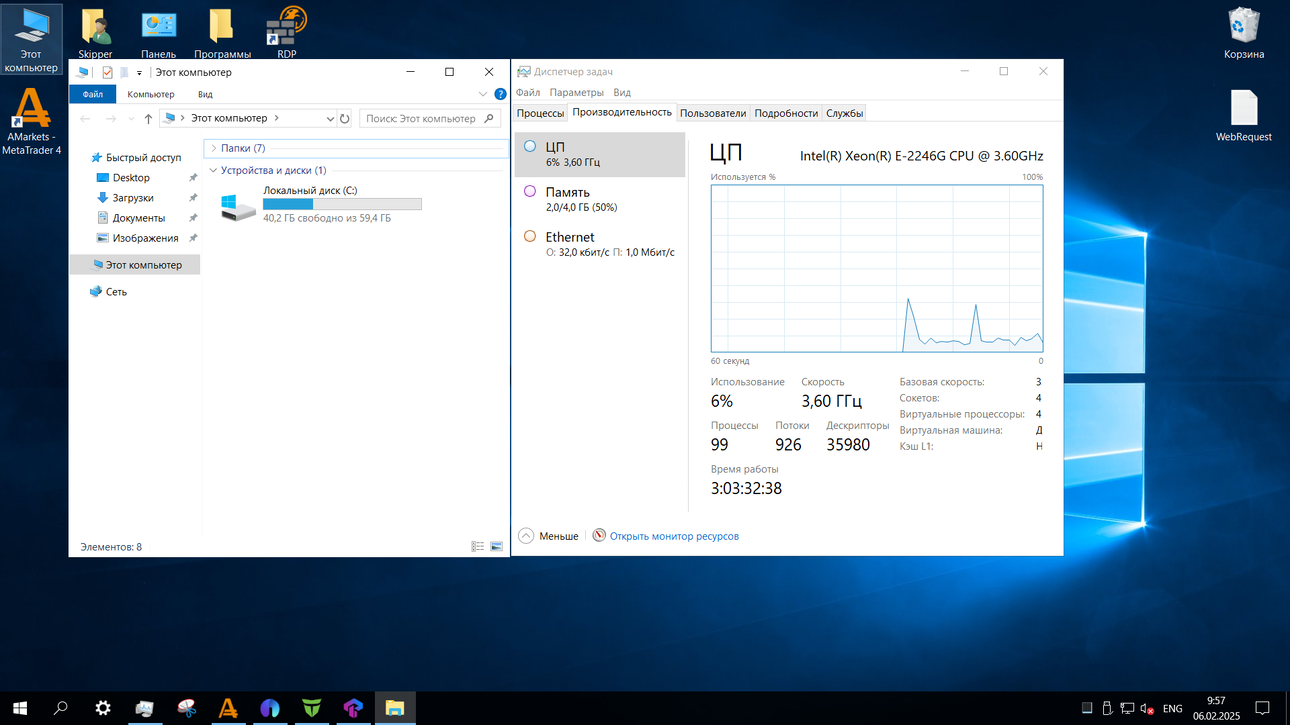
Task: Click the New folder quick access icon in Explorer
Action: 124,72
